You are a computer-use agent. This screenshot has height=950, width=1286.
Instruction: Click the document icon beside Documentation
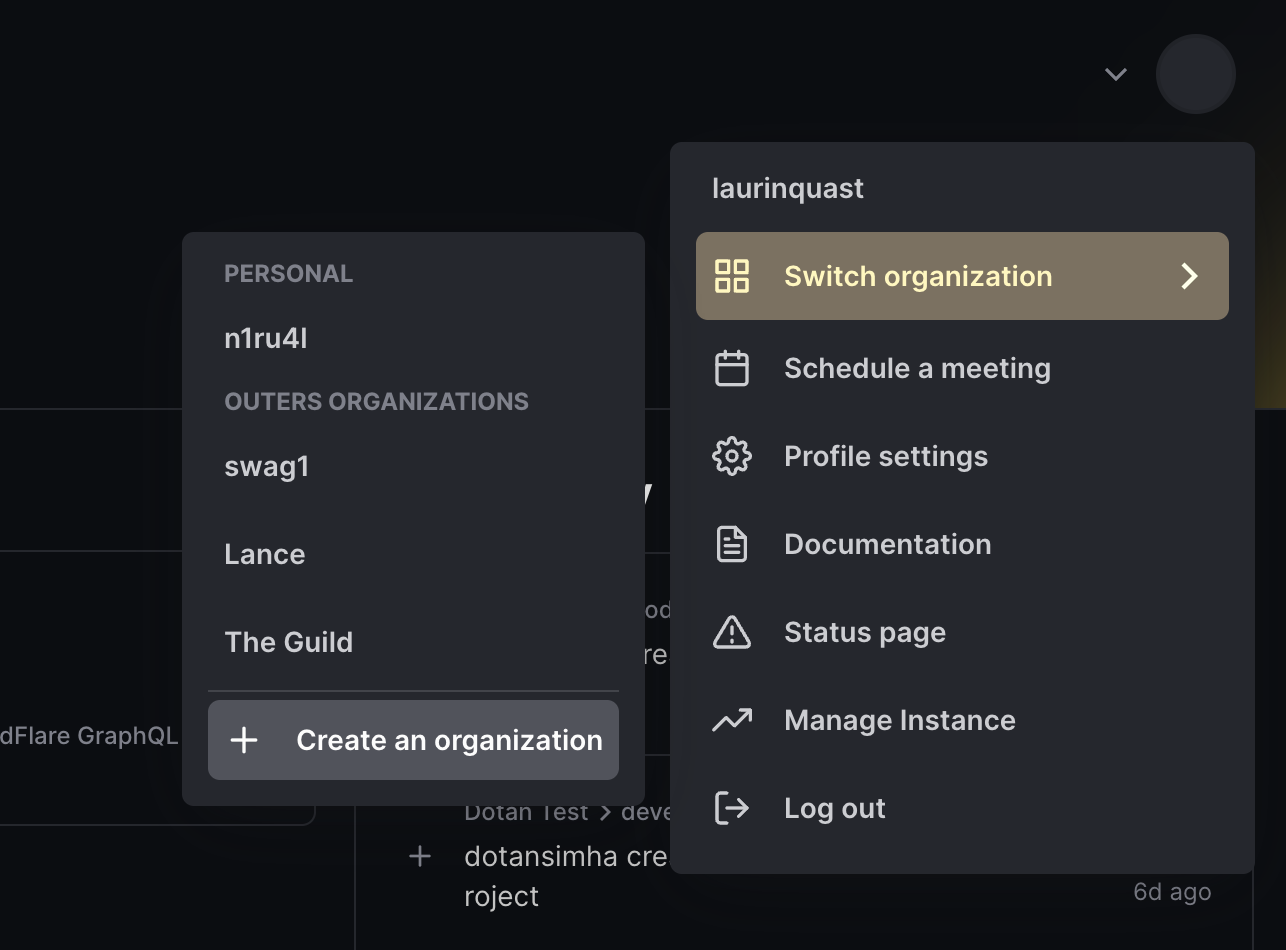[x=733, y=544]
